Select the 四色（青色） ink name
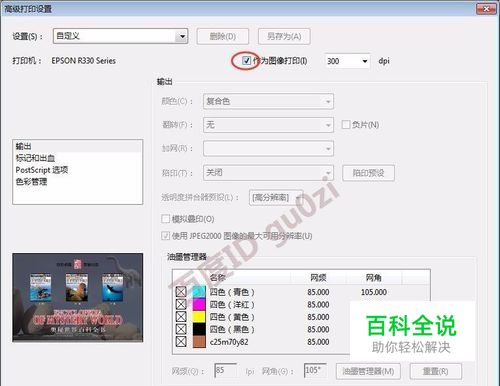 pos(232,292)
